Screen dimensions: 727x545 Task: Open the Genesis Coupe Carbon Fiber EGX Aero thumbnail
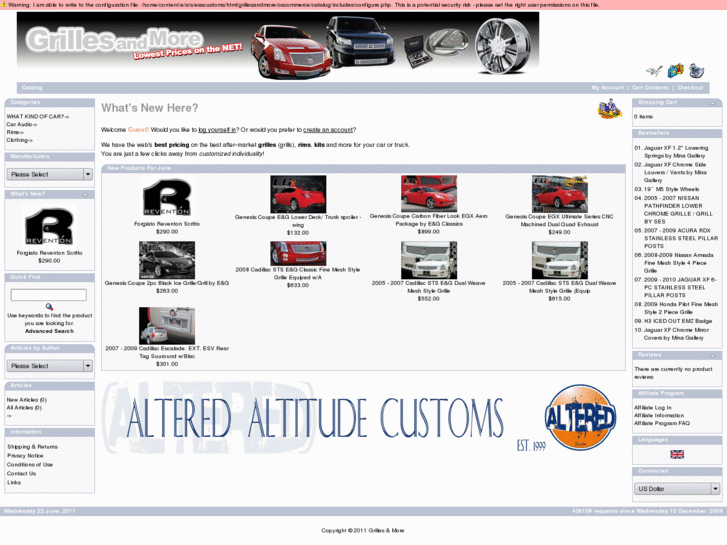tap(429, 193)
